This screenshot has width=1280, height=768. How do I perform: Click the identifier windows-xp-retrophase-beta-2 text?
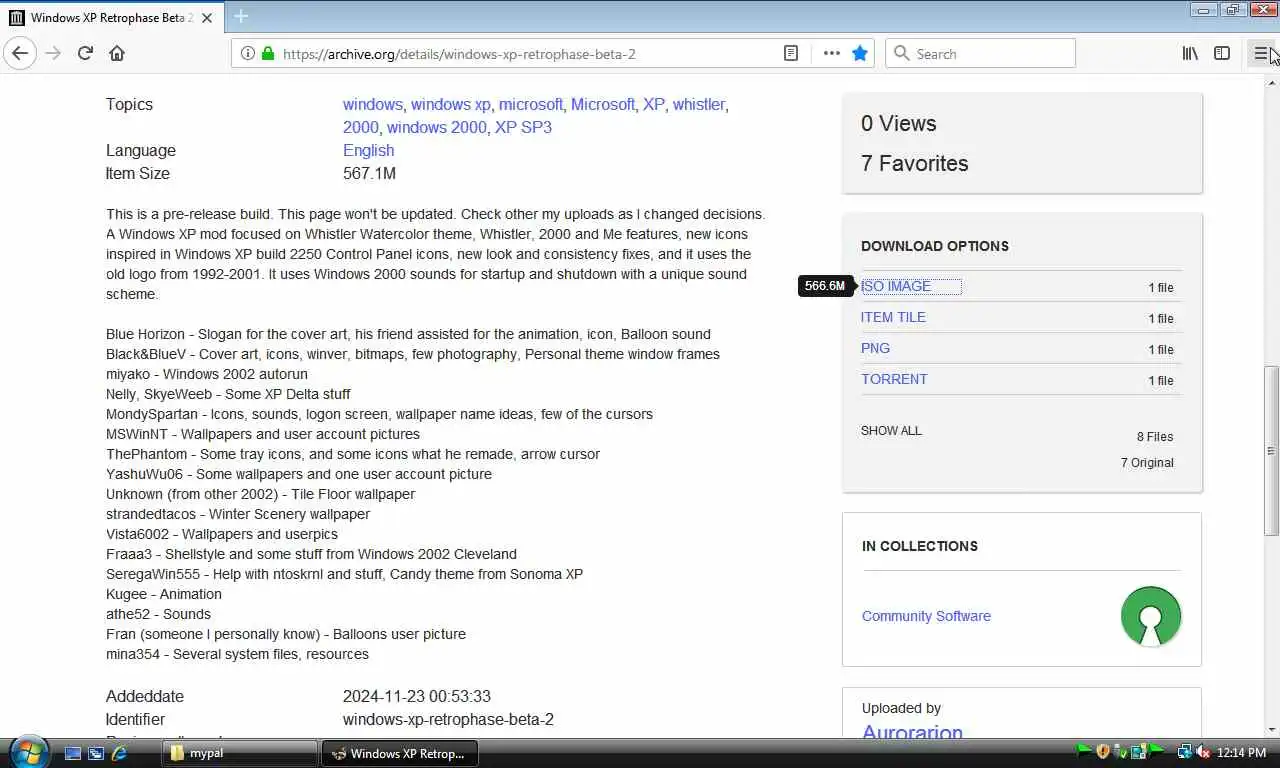point(448,719)
